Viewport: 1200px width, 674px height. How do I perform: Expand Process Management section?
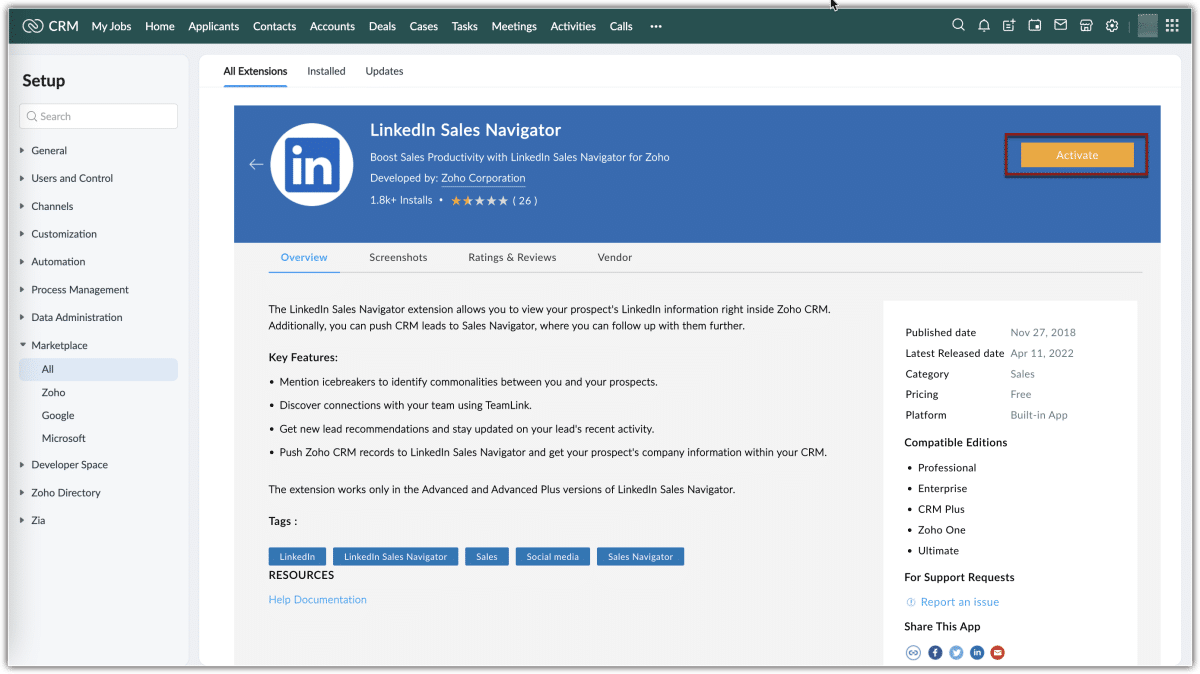tap(80, 290)
